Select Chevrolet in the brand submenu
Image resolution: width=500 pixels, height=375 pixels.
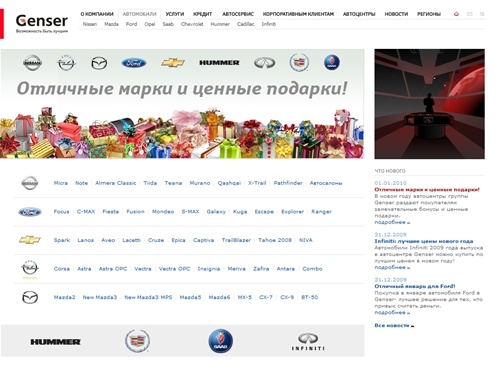tap(192, 24)
